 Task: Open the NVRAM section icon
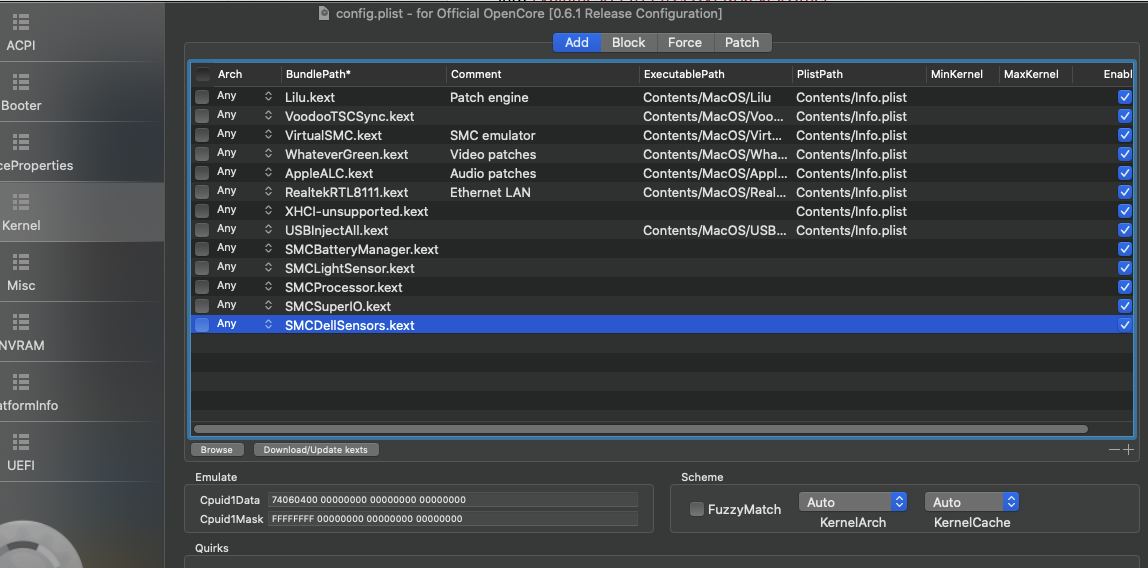pyautogui.click(x=20, y=322)
